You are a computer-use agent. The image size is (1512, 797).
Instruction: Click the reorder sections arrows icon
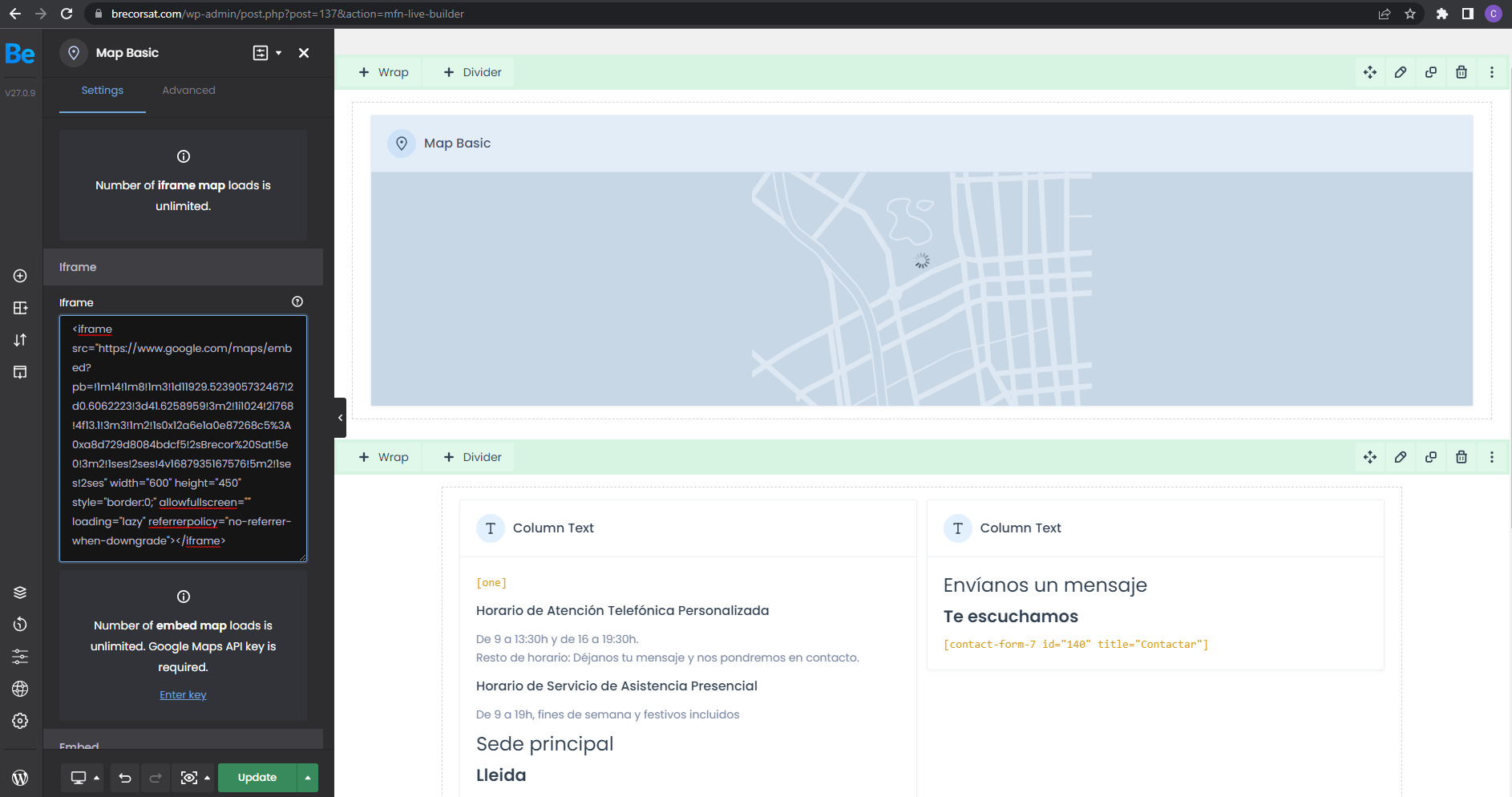(20, 340)
